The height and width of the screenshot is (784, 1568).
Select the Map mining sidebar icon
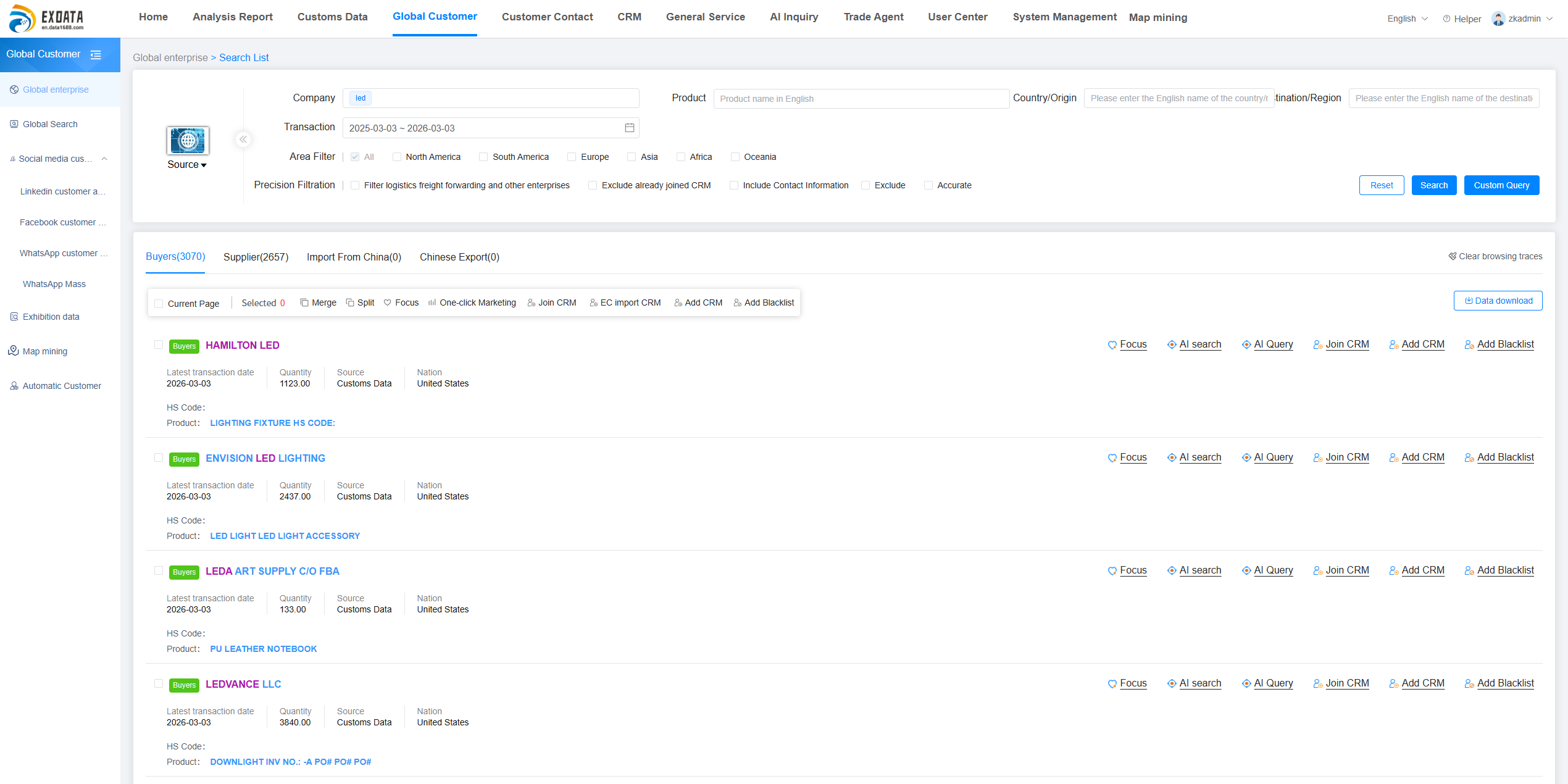pyautogui.click(x=14, y=351)
